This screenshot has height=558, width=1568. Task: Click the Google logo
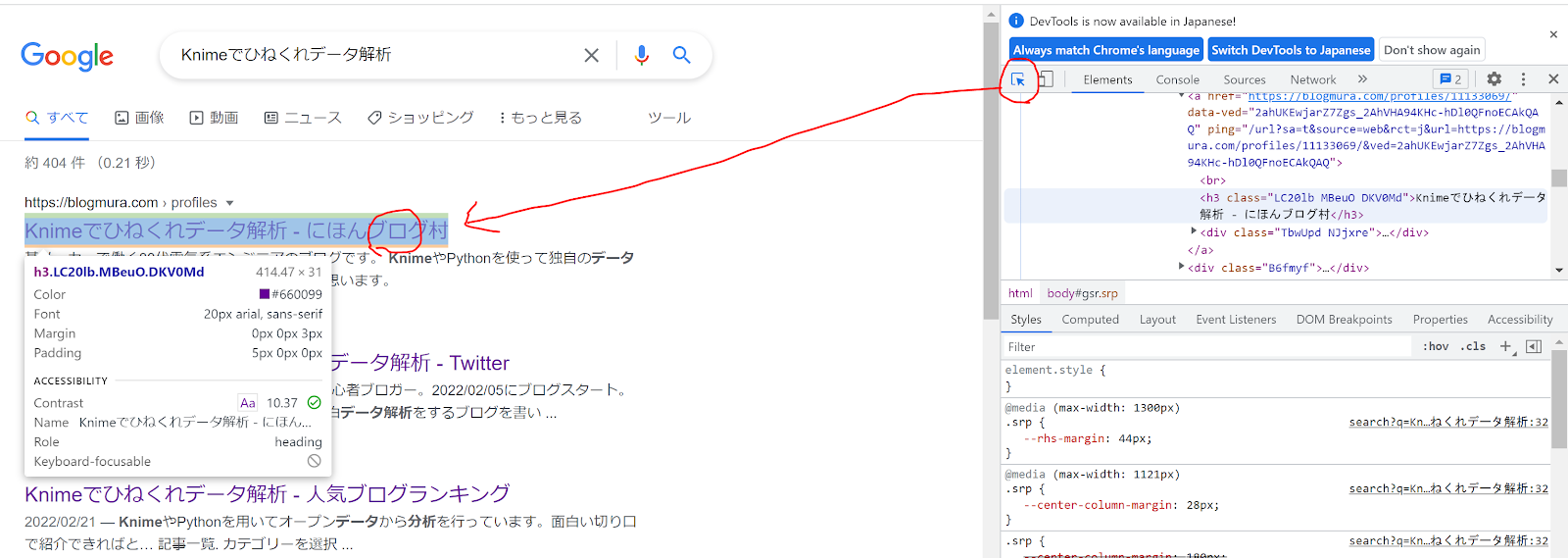pos(67,56)
